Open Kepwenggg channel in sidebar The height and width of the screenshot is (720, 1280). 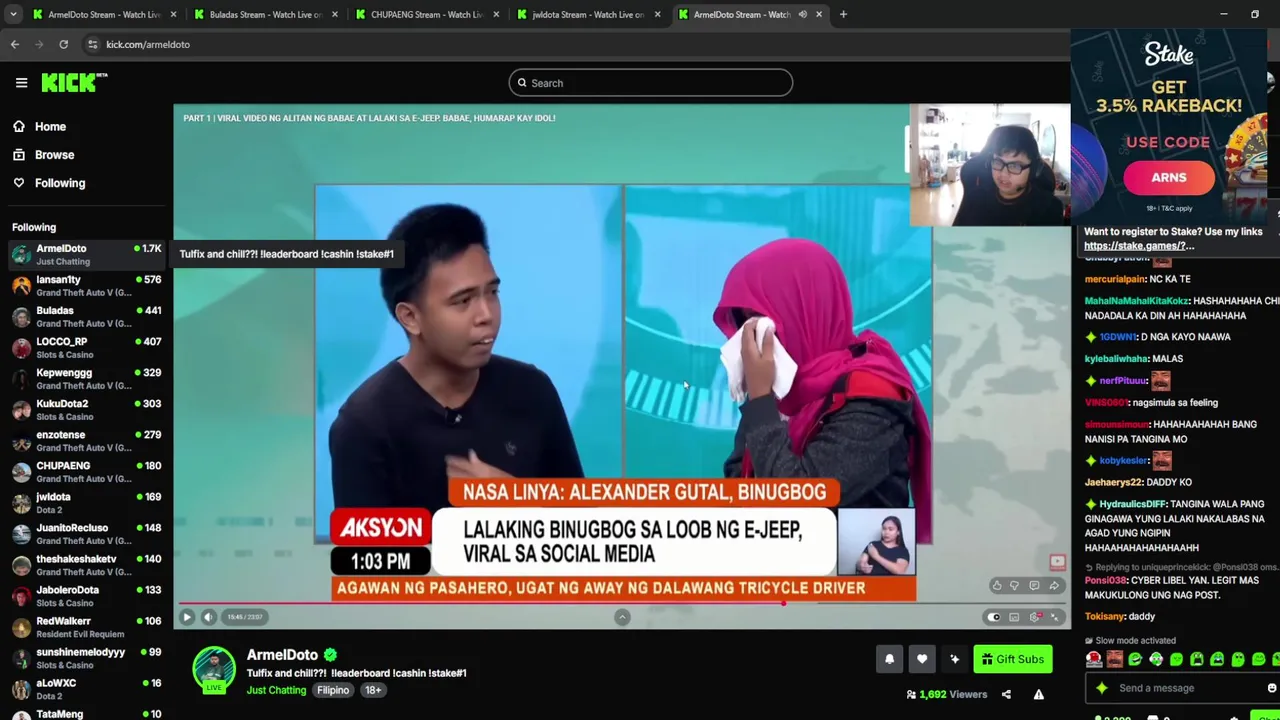(x=86, y=379)
